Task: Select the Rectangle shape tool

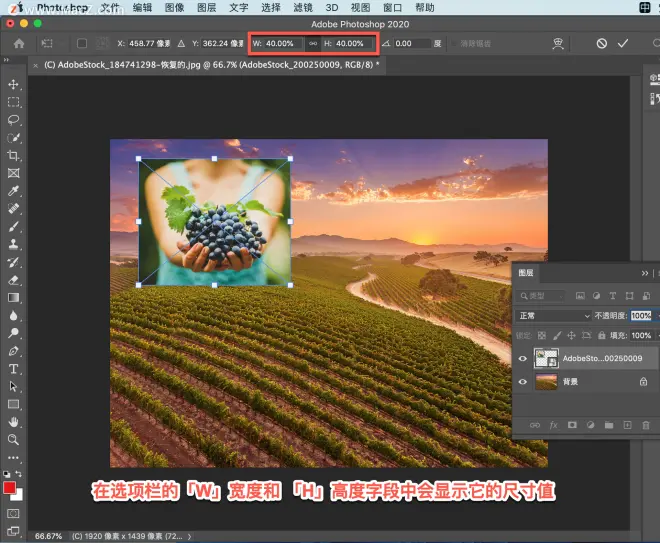Action: coord(13,404)
